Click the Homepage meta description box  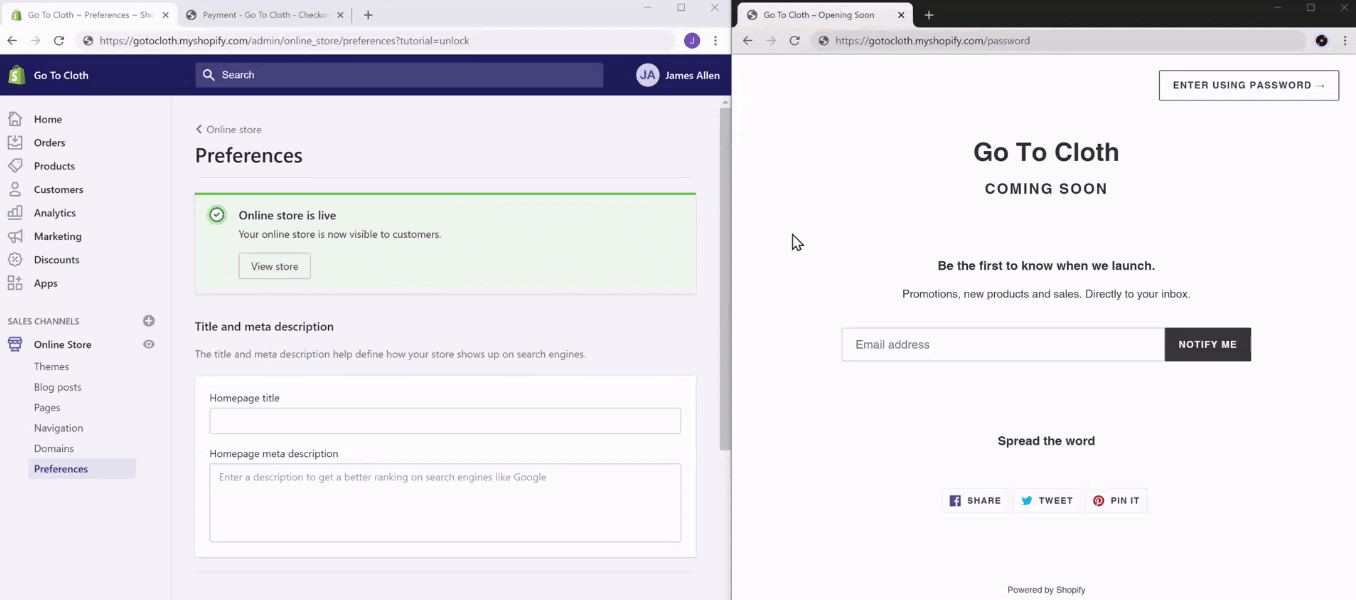445,503
